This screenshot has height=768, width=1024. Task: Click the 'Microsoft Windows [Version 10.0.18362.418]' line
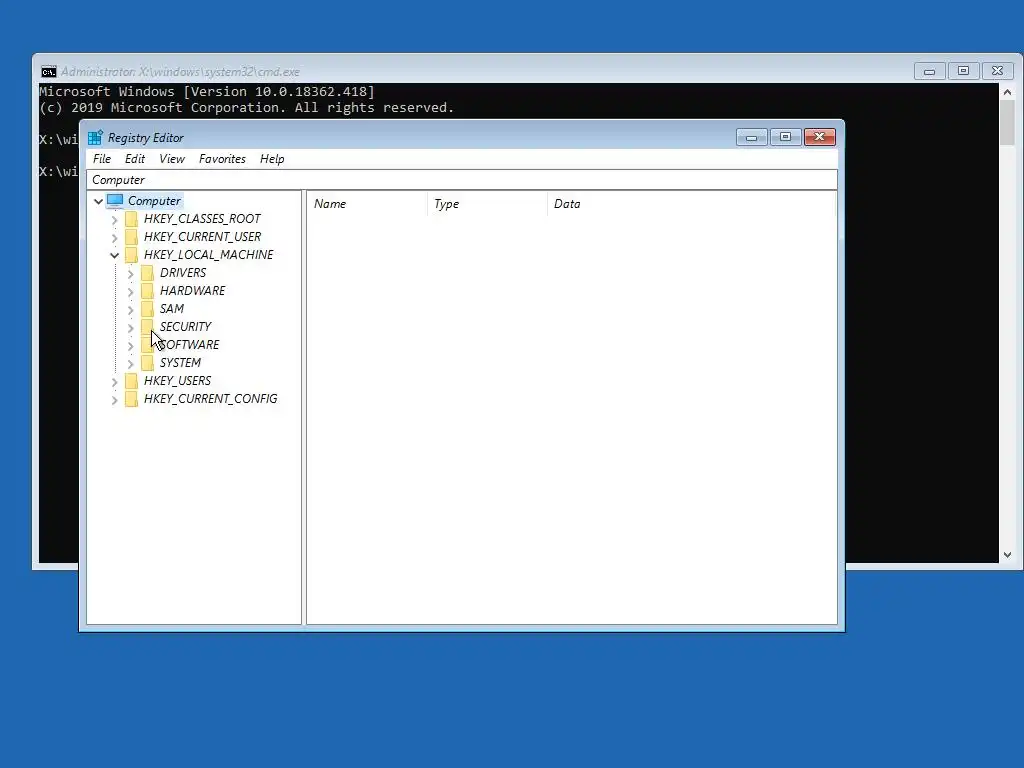click(207, 91)
